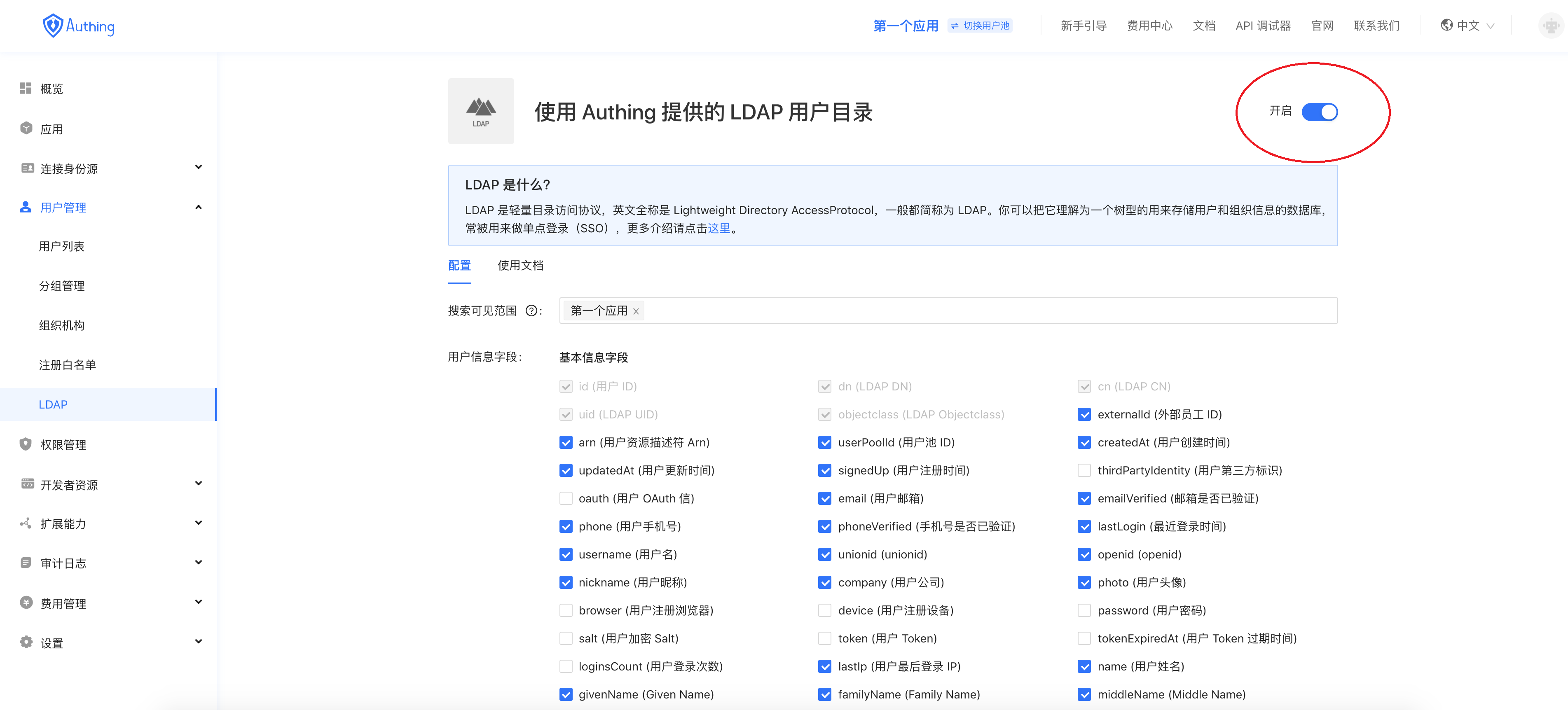Image resolution: width=1568 pixels, height=710 pixels.
Task: Click the LDAP mountain logo thumbnail
Action: [481, 111]
